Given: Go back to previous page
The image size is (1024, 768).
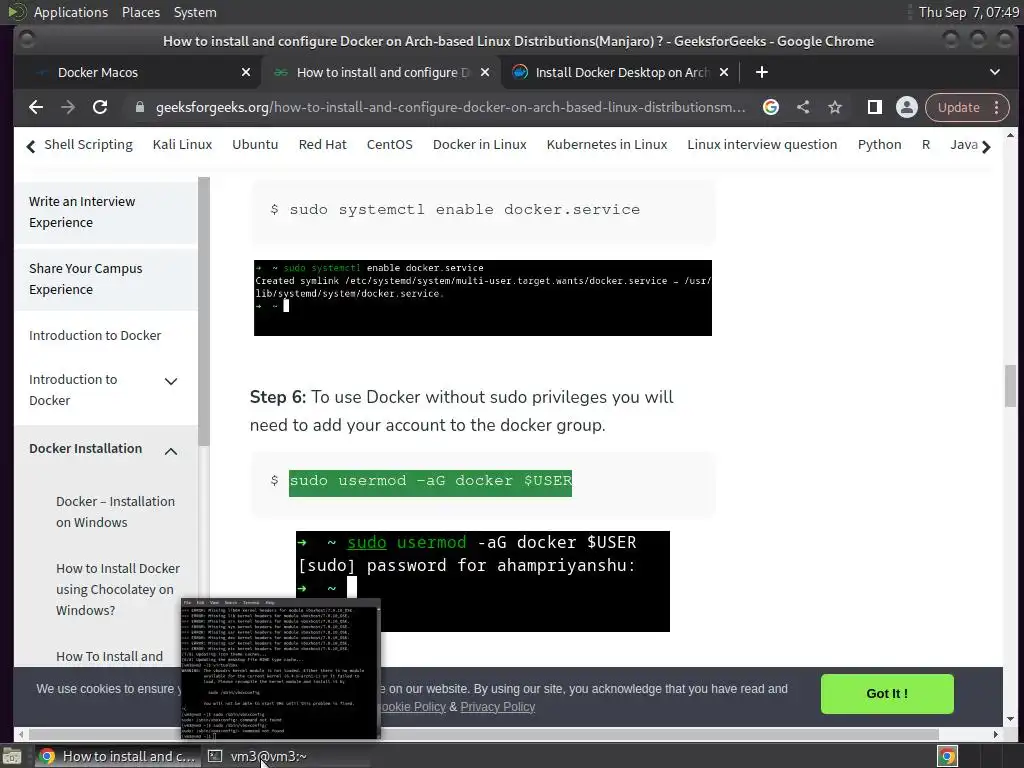Looking at the screenshot, I should pos(36,107).
